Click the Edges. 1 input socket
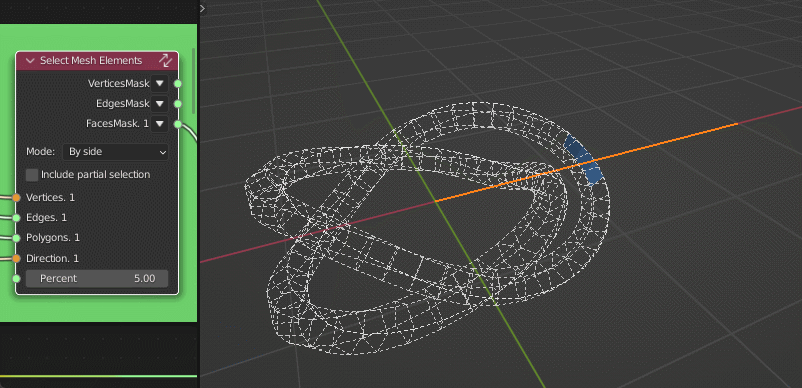802x388 pixels. 16,218
